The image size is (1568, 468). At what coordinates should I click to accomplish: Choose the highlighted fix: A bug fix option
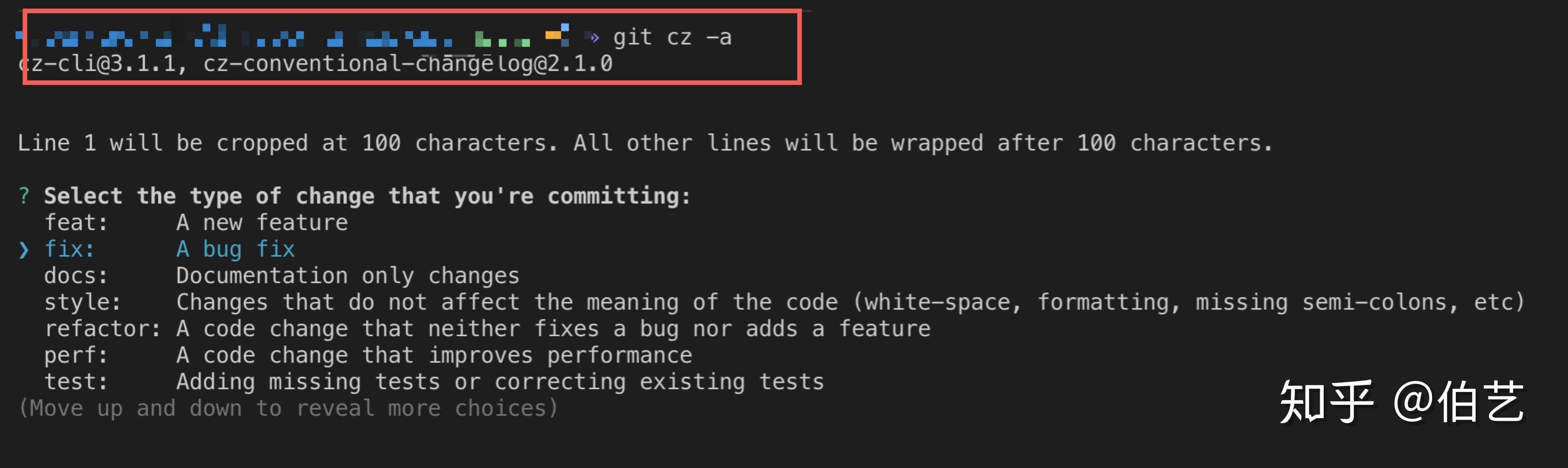(x=170, y=249)
